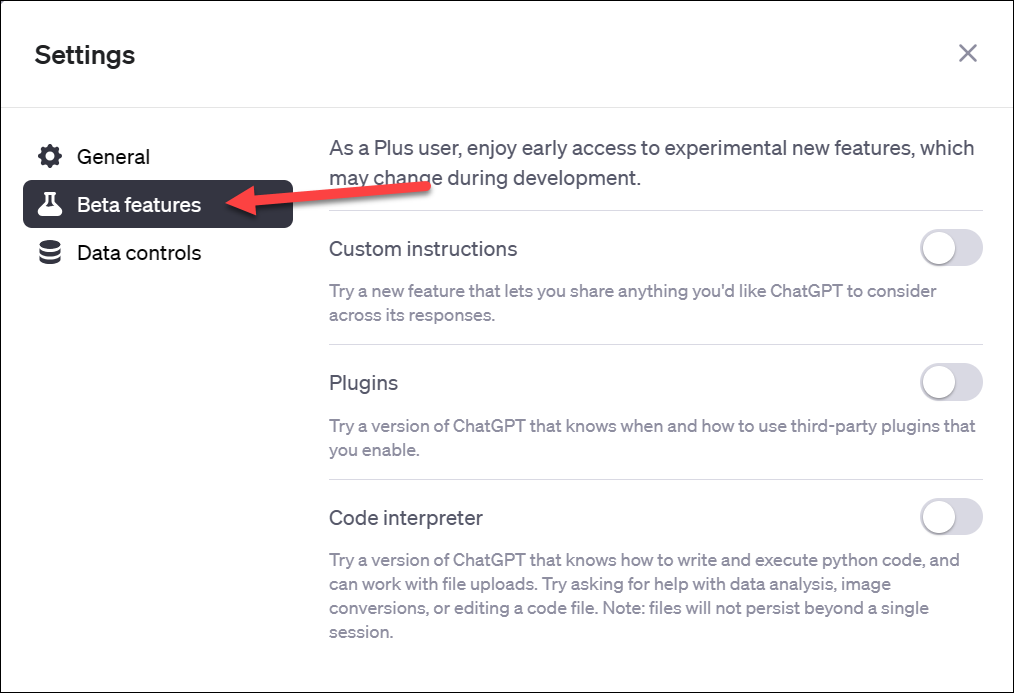The height and width of the screenshot is (693, 1014).
Task: Click the Code interpreter title text
Action: pyautogui.click(x=405, y=518)
